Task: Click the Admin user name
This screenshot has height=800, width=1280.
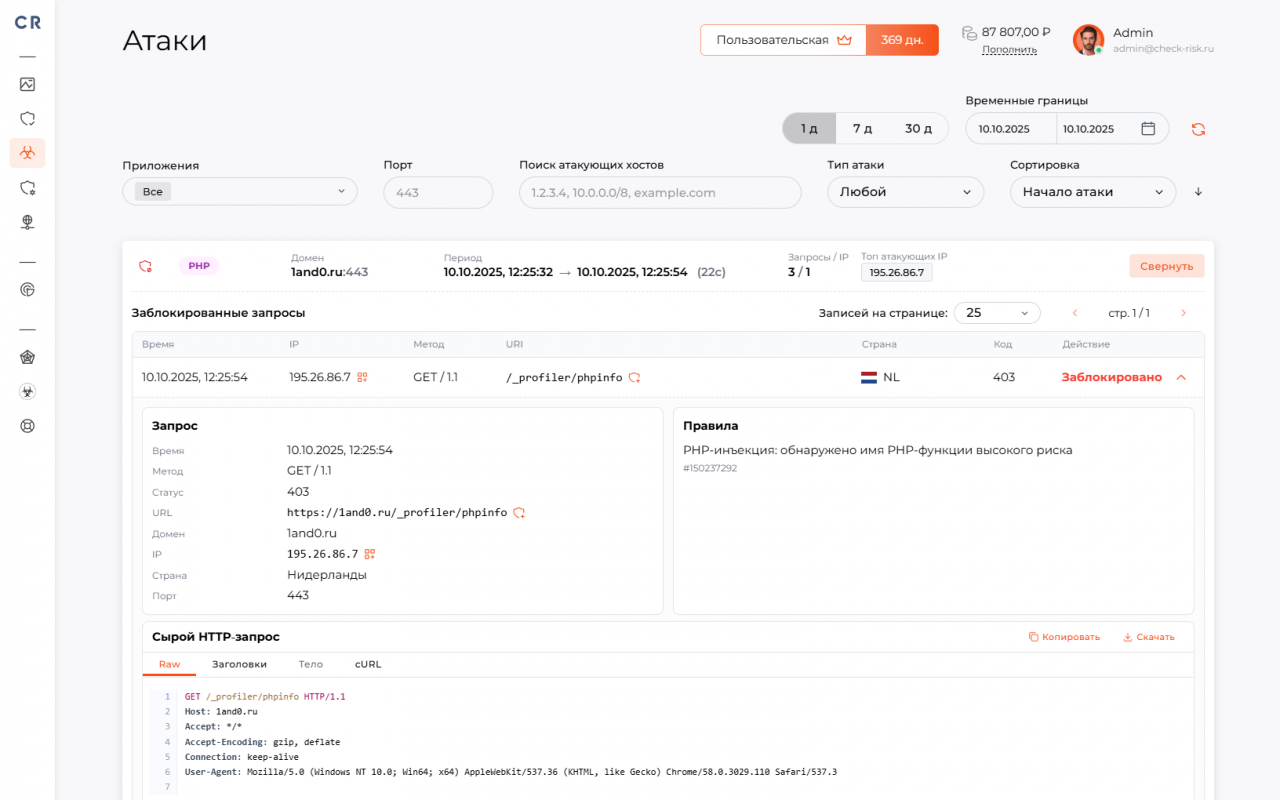Action: 1133,33
